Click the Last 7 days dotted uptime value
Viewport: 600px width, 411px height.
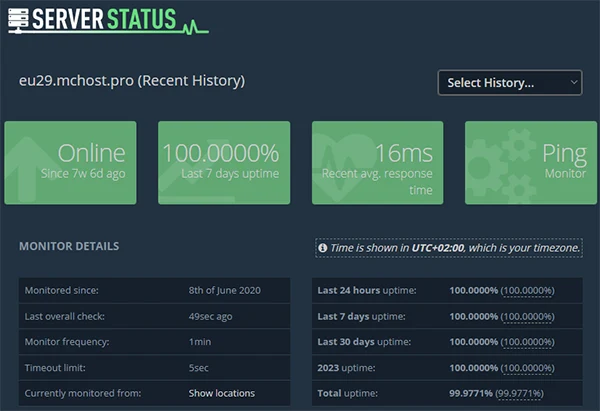click(x=528, y=316)
